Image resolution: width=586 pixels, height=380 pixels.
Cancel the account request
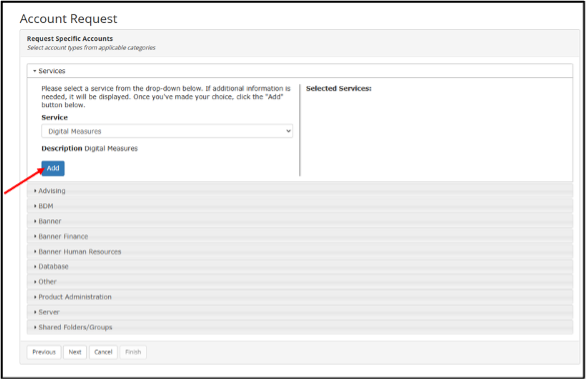click(x=103, y=352)
